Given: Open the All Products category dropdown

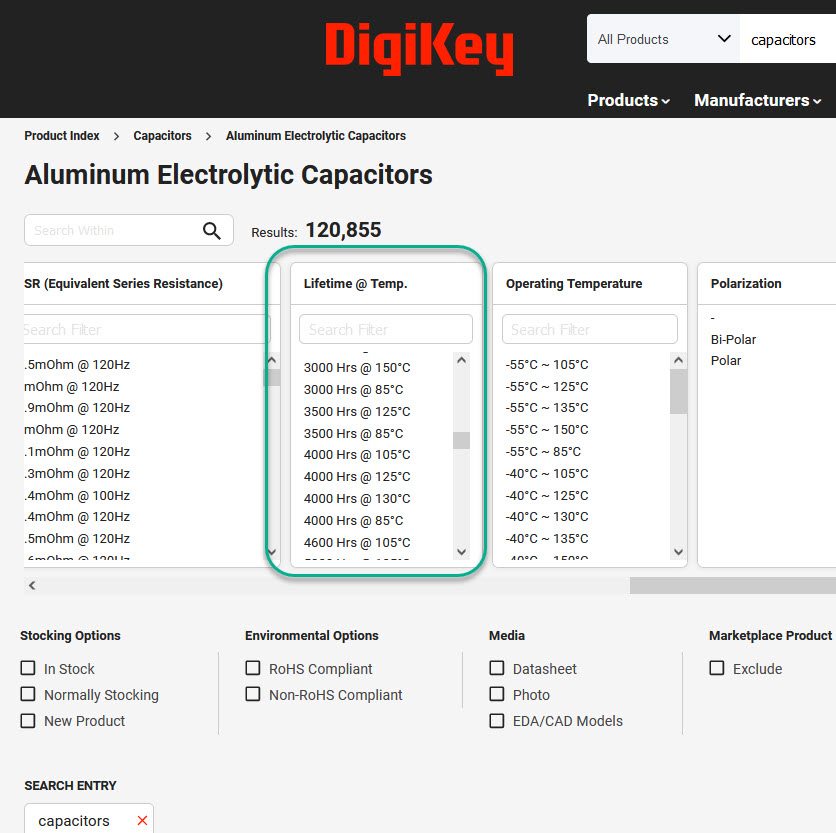Looking at the screenshot, I should tap(663, 39).
